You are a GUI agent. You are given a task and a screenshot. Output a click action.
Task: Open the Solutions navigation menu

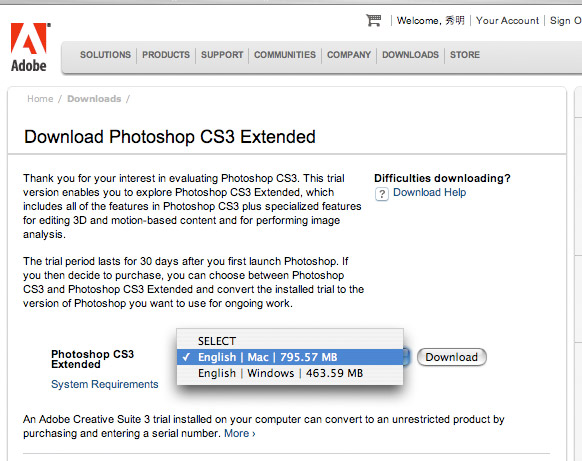click(x=105, y=55)
